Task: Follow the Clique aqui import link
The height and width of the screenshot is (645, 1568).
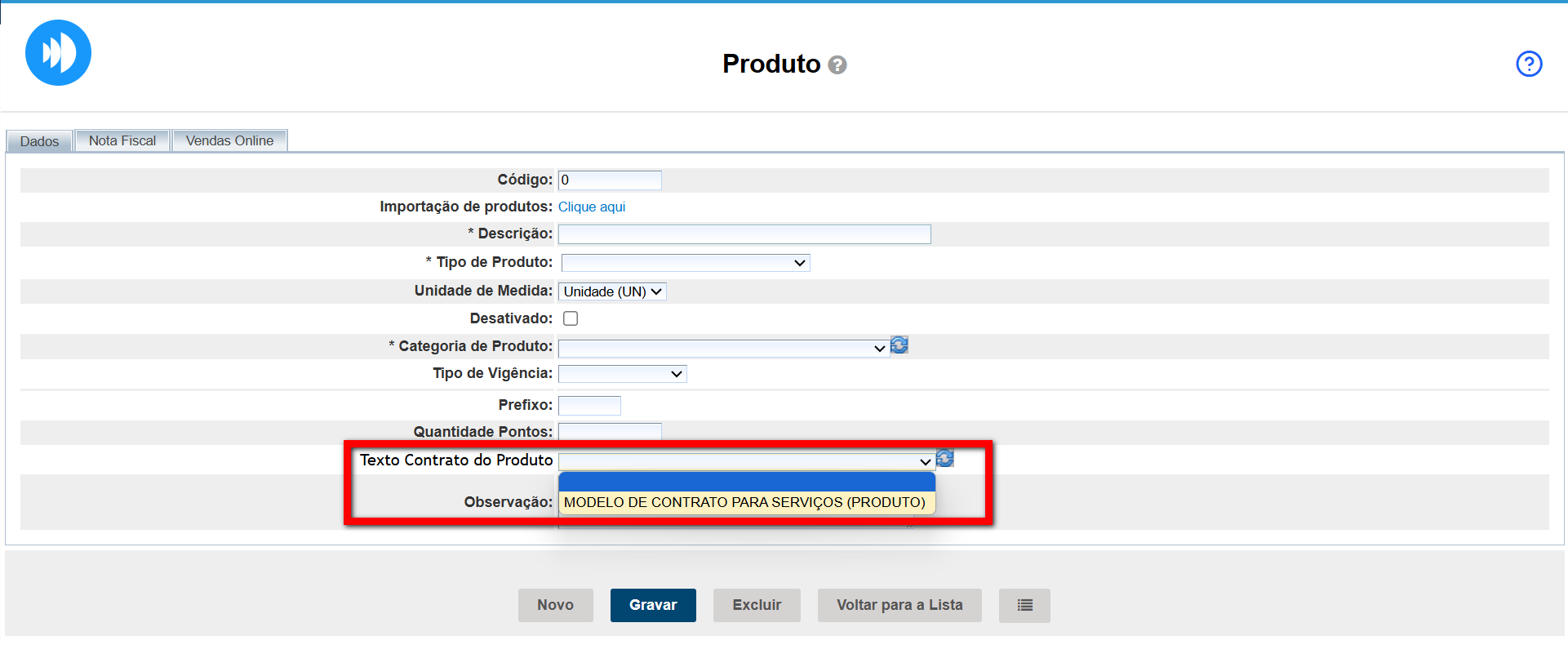Action: (592, 207)
